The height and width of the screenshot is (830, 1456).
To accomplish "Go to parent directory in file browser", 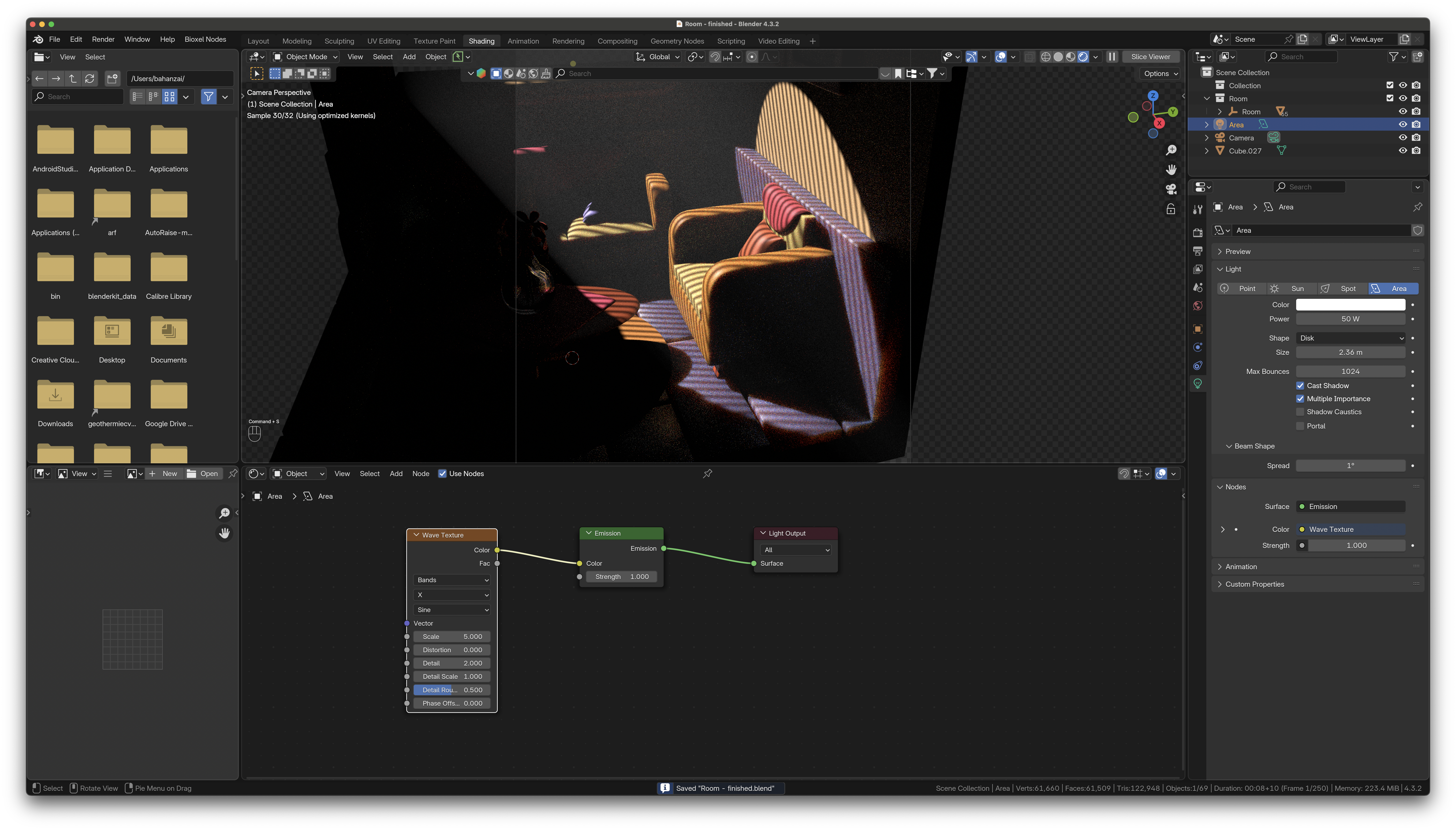I will click(72, 79).
